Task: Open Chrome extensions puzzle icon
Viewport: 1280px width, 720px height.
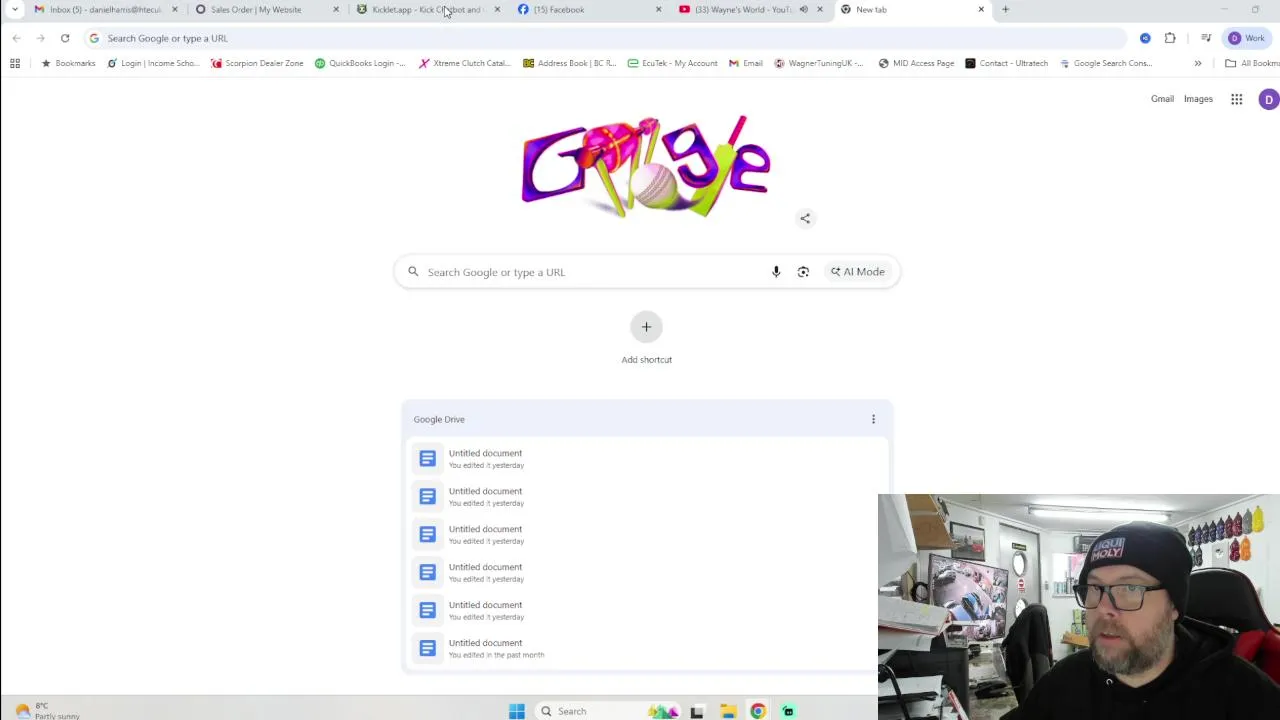Action: pos(1170,38)
